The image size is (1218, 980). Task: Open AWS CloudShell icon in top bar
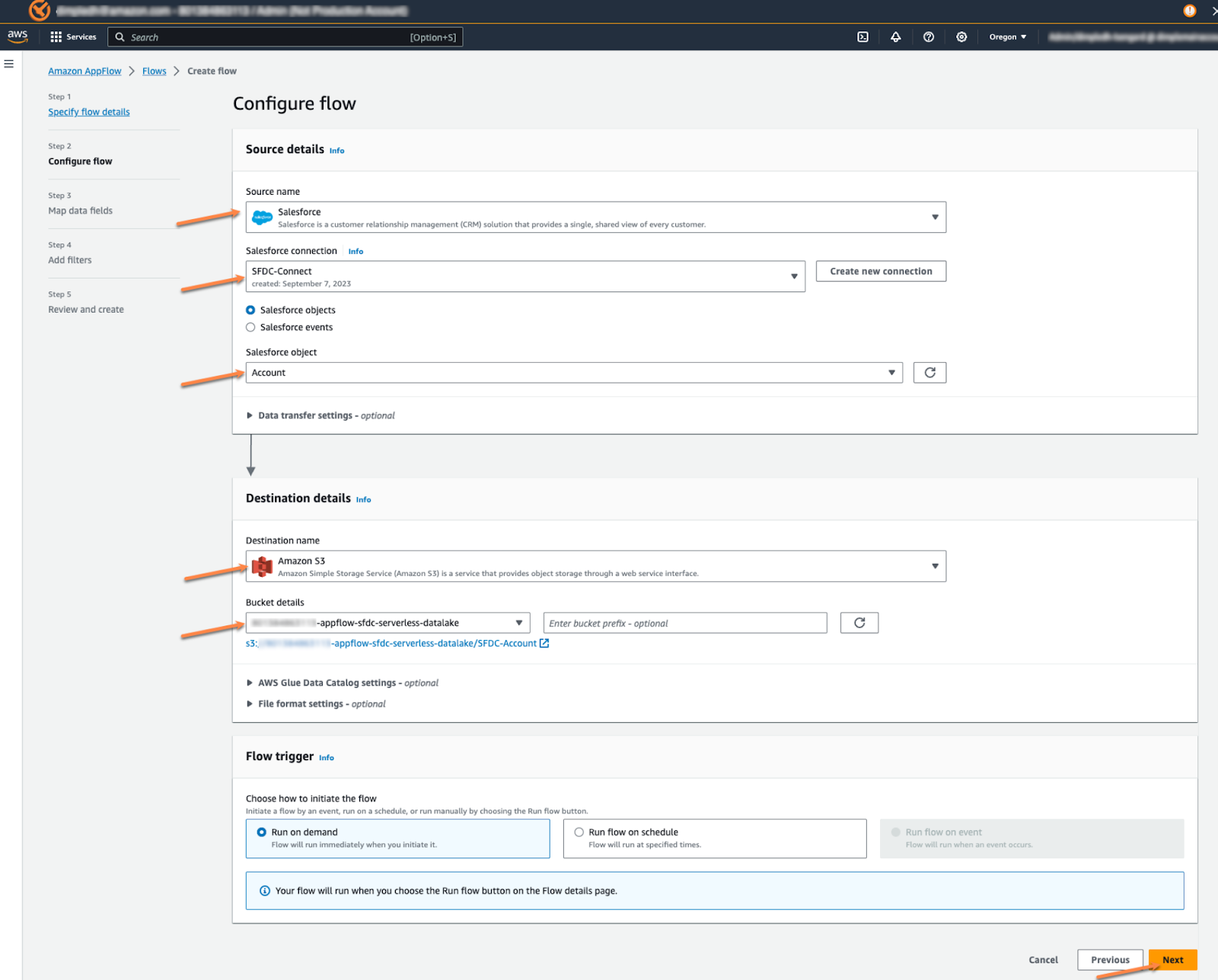pos(862,37)
